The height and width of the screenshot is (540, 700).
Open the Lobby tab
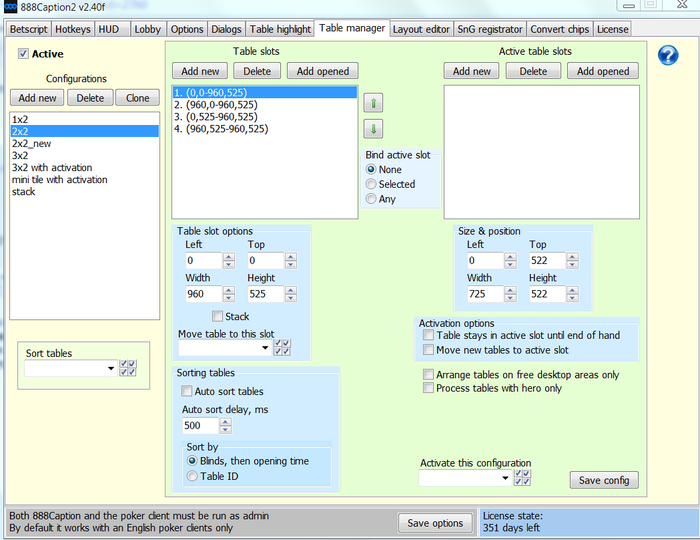coord(148,29)
